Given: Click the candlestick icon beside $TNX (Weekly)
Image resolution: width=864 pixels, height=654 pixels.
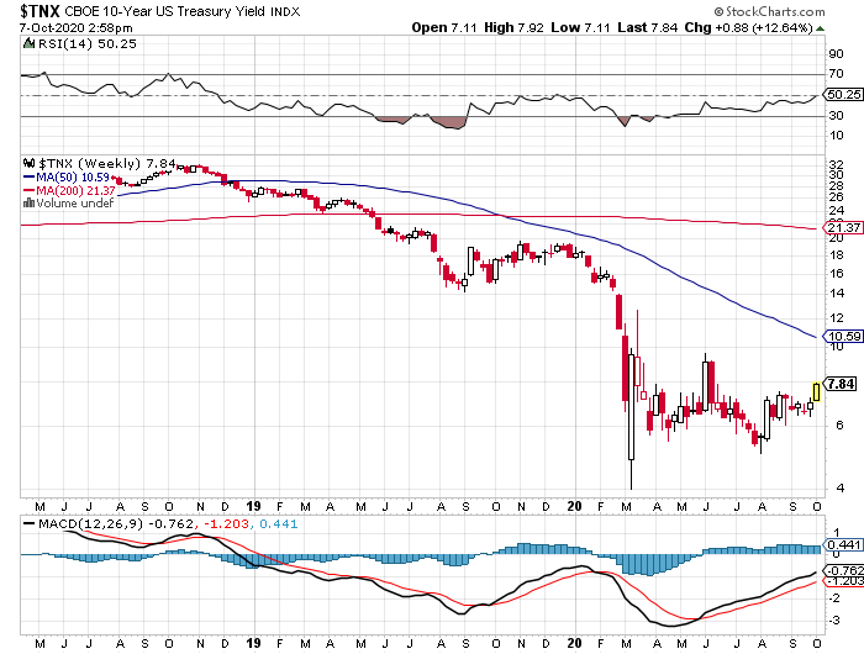Looking at the screenshot, I should point(28,163).
